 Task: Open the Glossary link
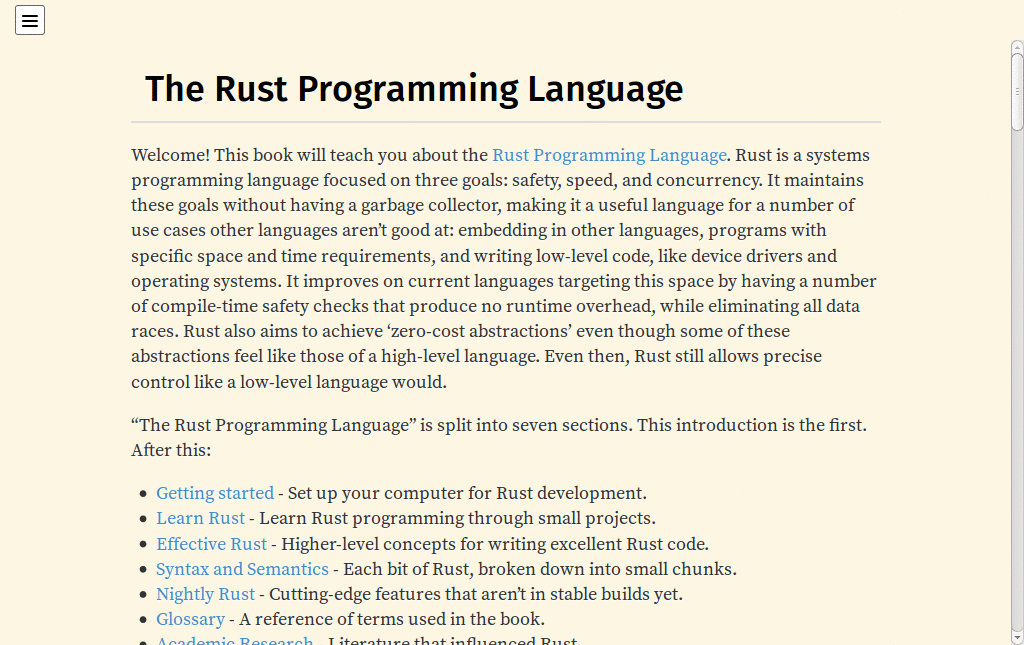tap(190, 619)
